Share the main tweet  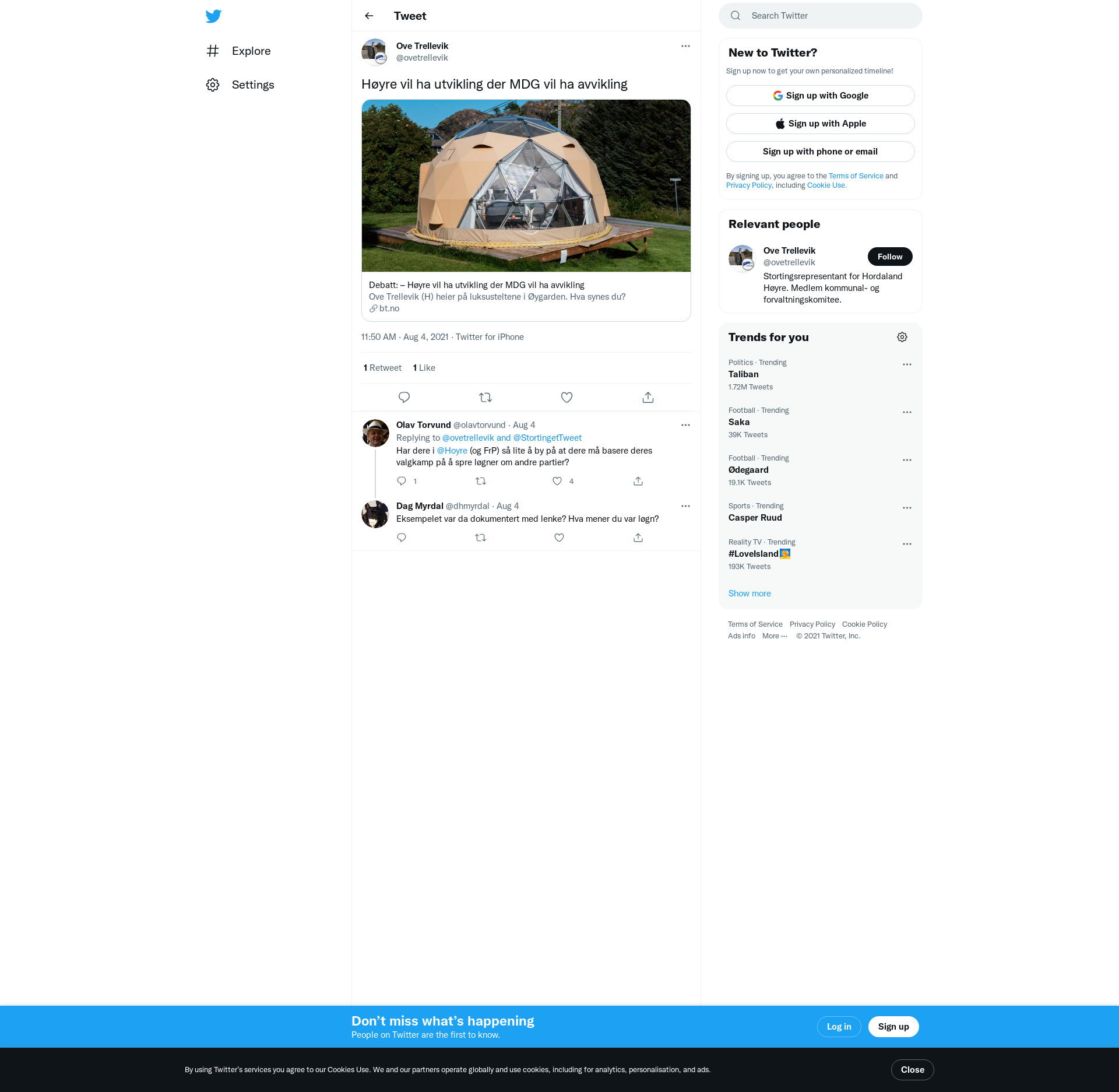[648, 398]
